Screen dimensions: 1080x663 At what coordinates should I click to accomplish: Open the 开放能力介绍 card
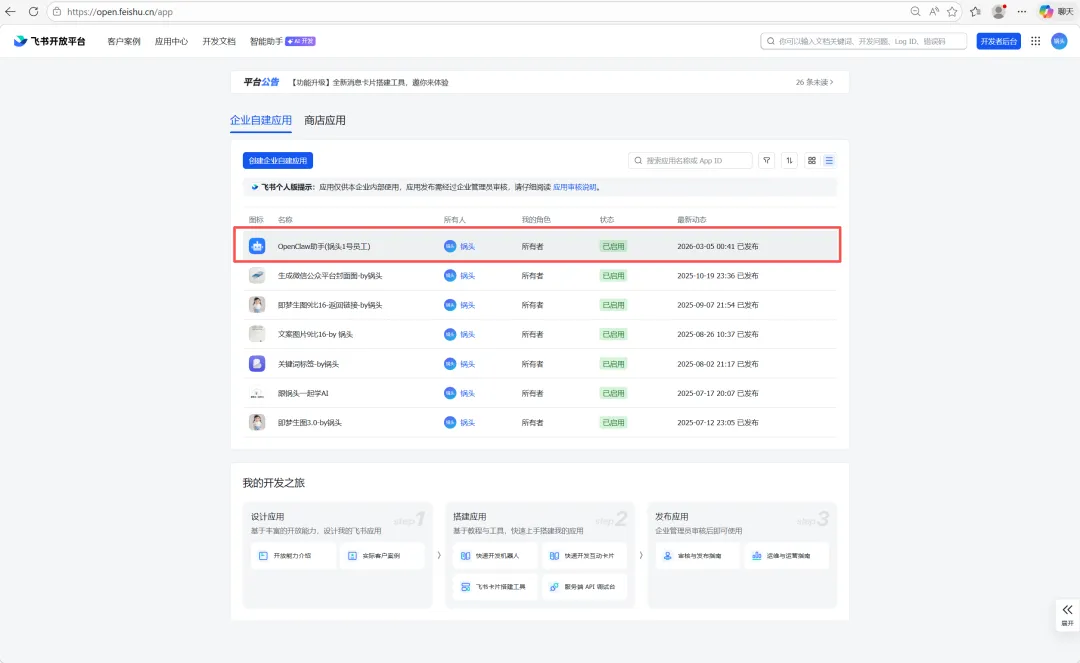point(293,556)
